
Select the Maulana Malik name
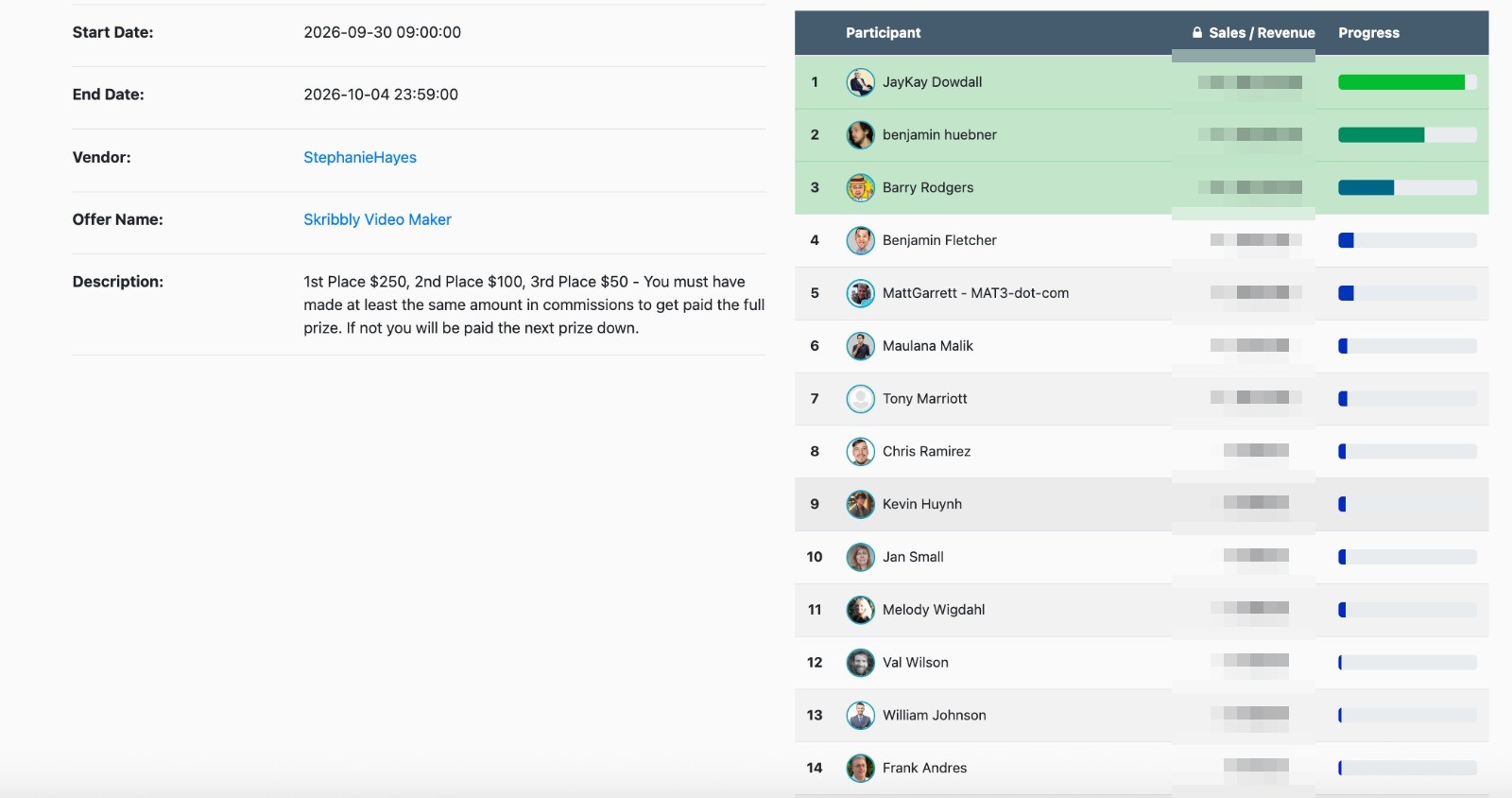point(928,346)
